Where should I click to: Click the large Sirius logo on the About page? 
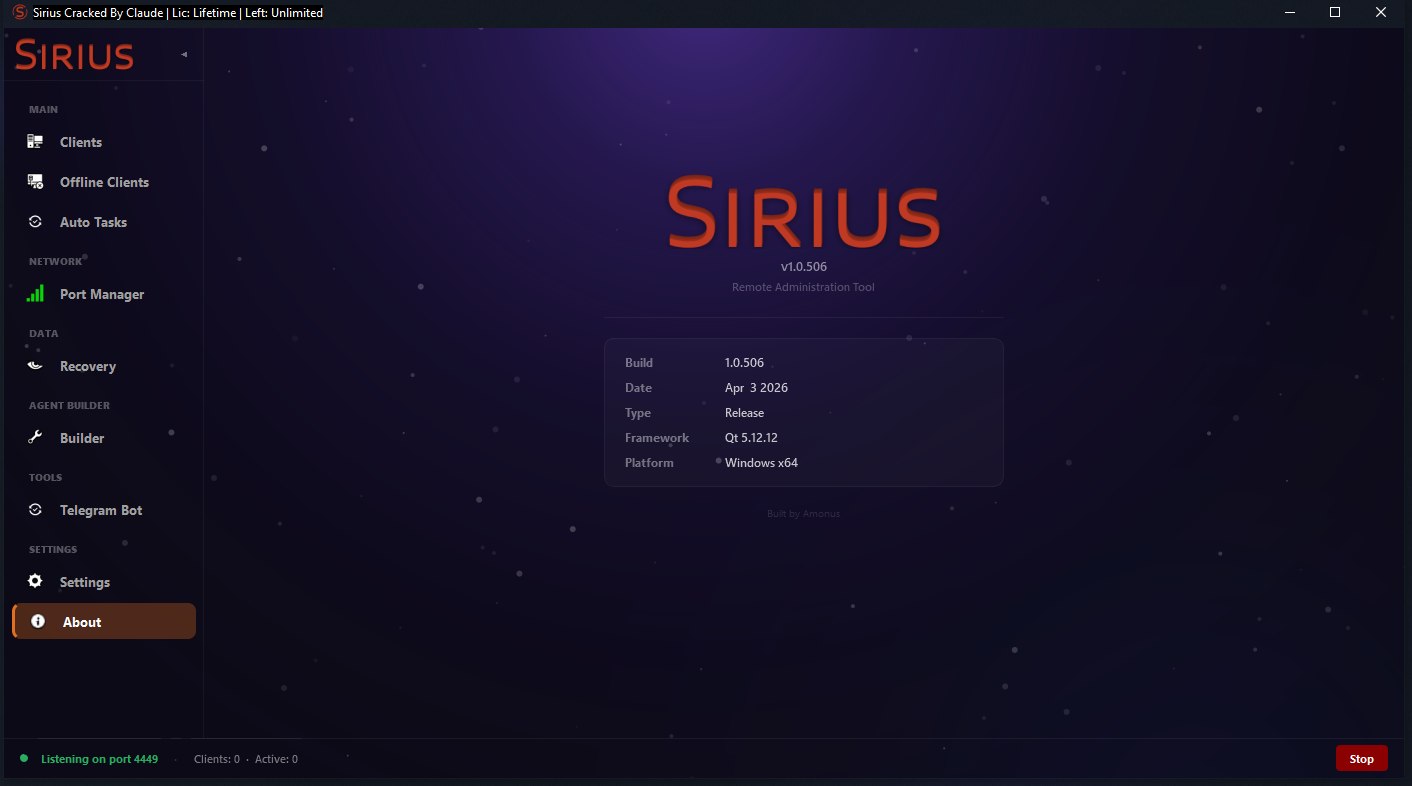[804, 213]
